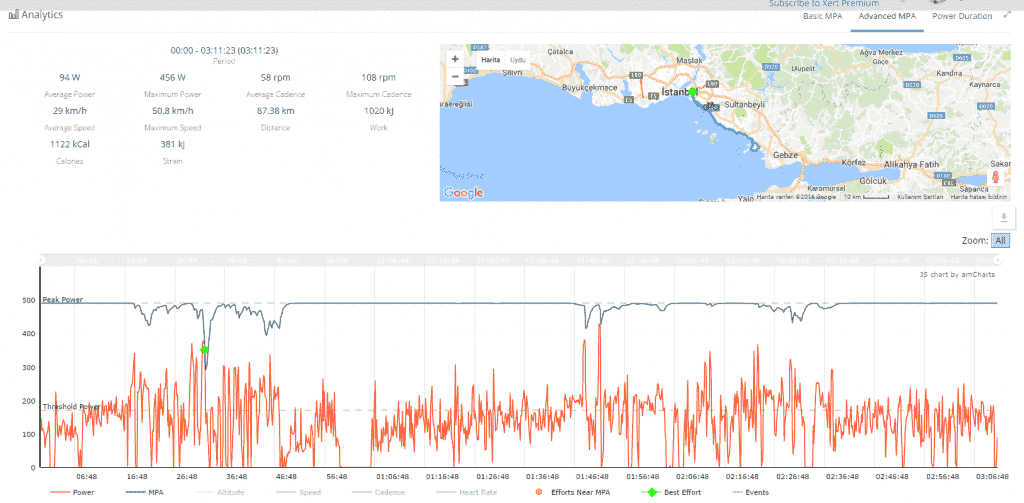
Task: Zoom out on the map
Action: (x=455, y=76)
